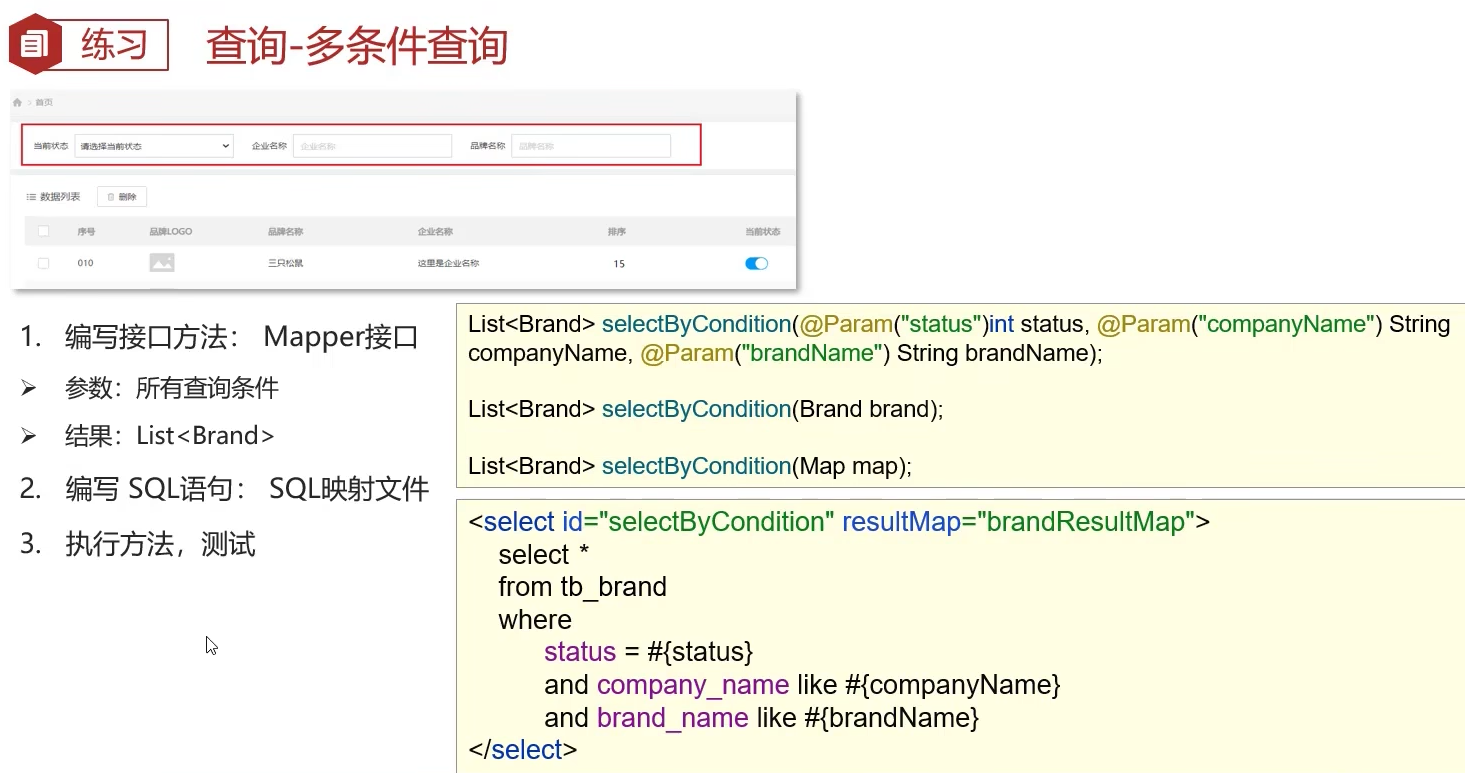Click the bullet 参数：所有查询条件

click(171, 388)
